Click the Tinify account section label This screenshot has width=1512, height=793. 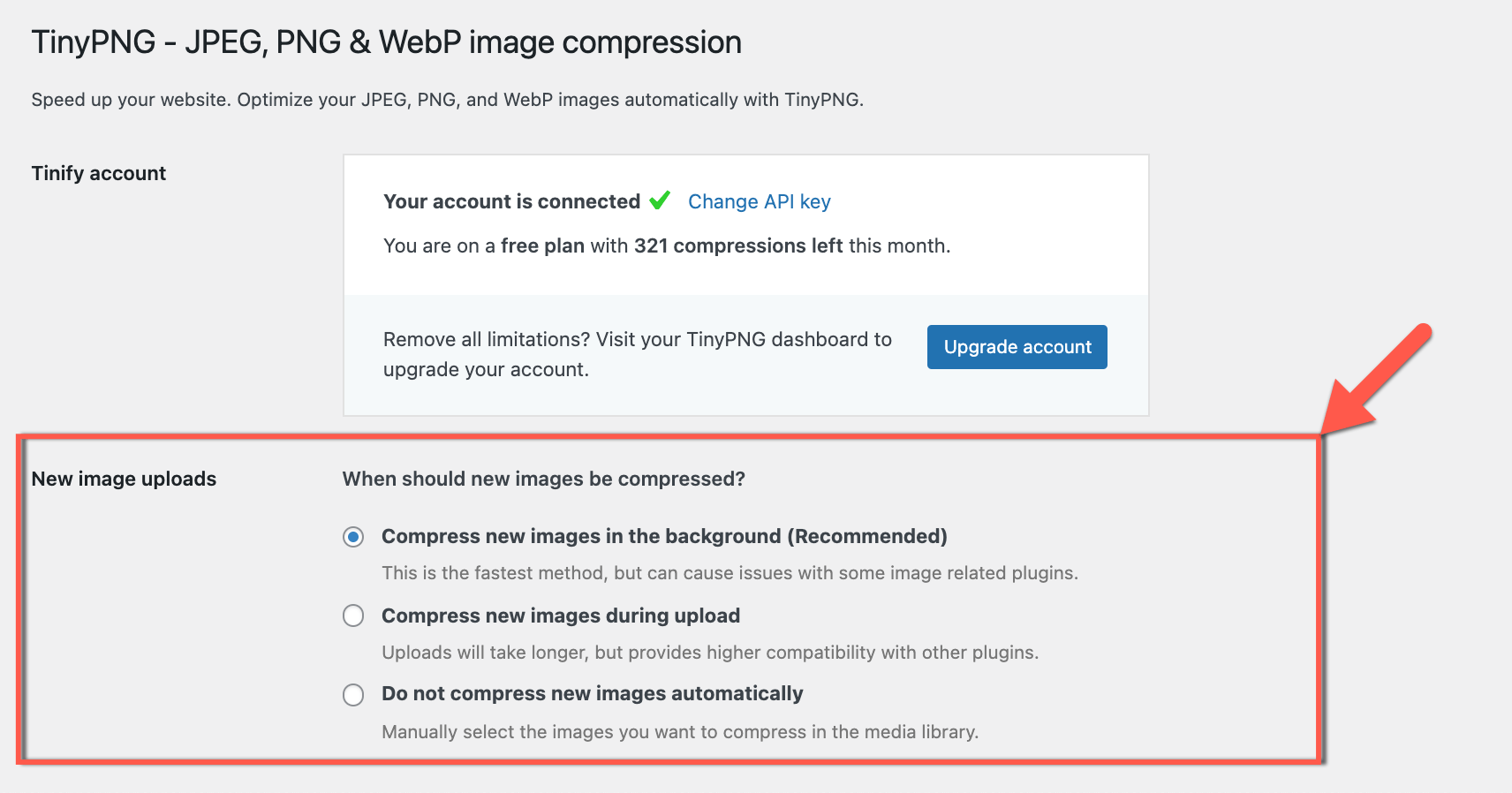(99, 173)
